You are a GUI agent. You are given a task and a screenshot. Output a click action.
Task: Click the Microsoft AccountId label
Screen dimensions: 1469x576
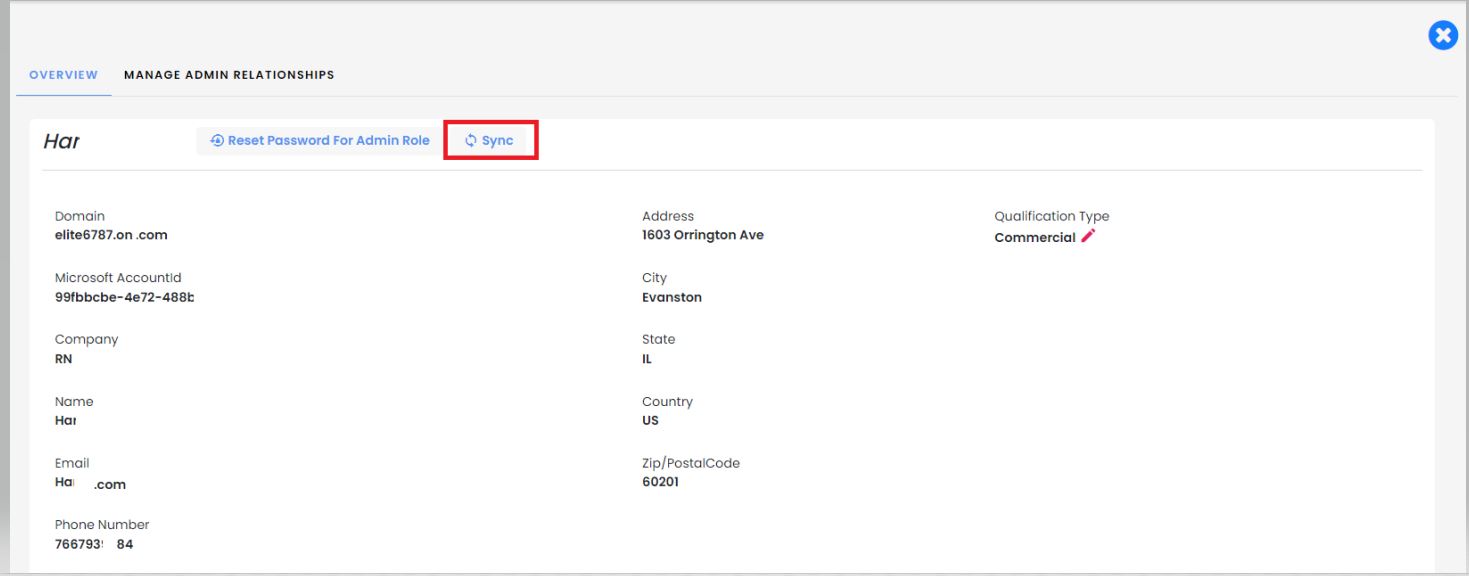tap(118, 278)
